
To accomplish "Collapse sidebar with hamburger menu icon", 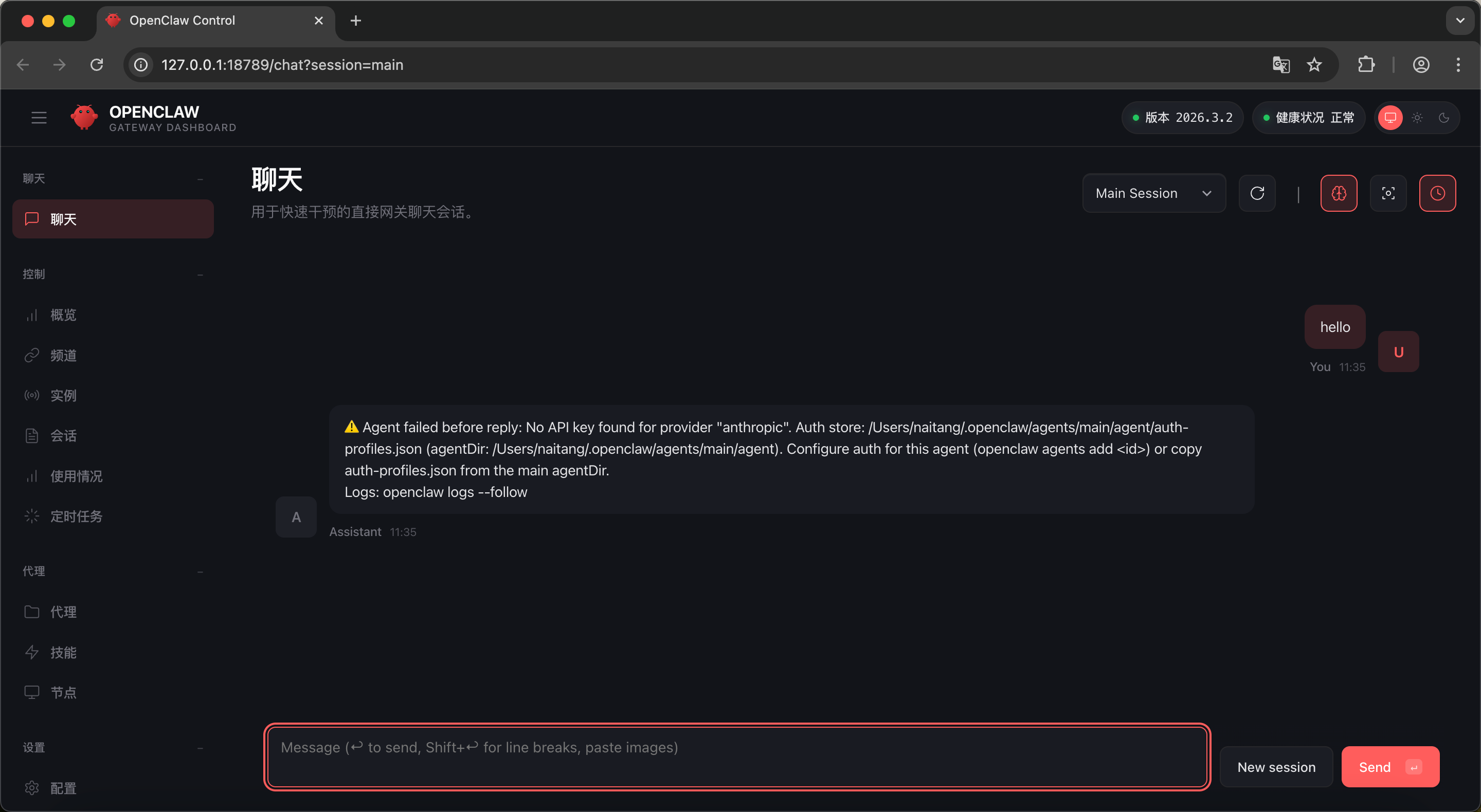I will pos(39,118).
